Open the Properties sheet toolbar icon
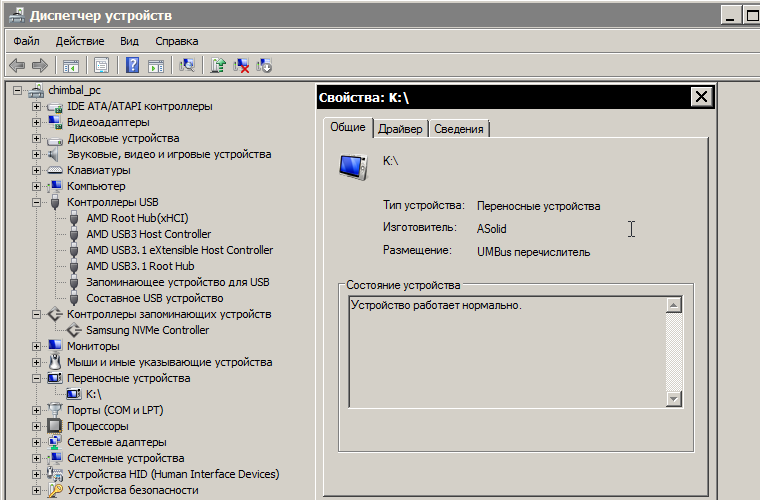The image size is (760, 500). 101,66
